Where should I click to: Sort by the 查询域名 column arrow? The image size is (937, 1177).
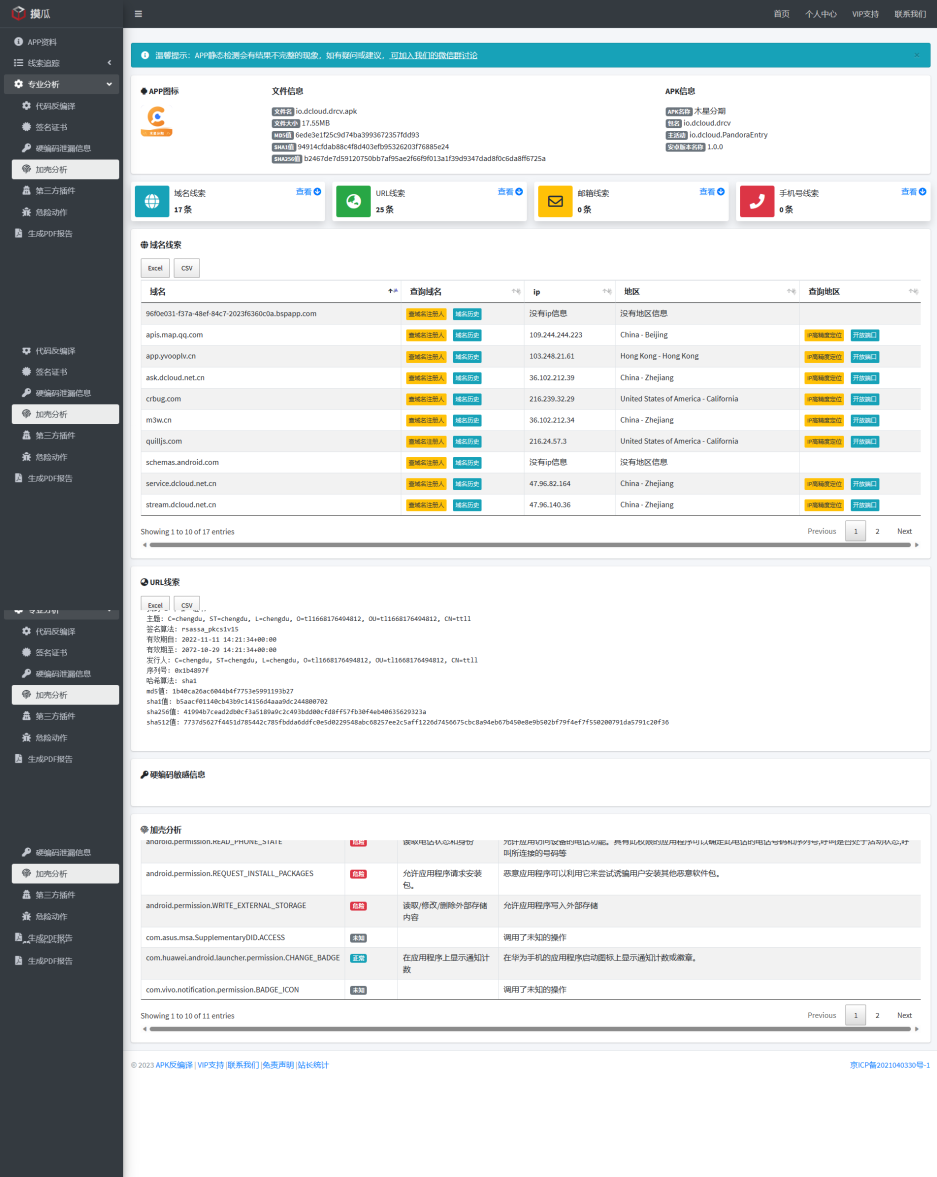tap(516, 291)
